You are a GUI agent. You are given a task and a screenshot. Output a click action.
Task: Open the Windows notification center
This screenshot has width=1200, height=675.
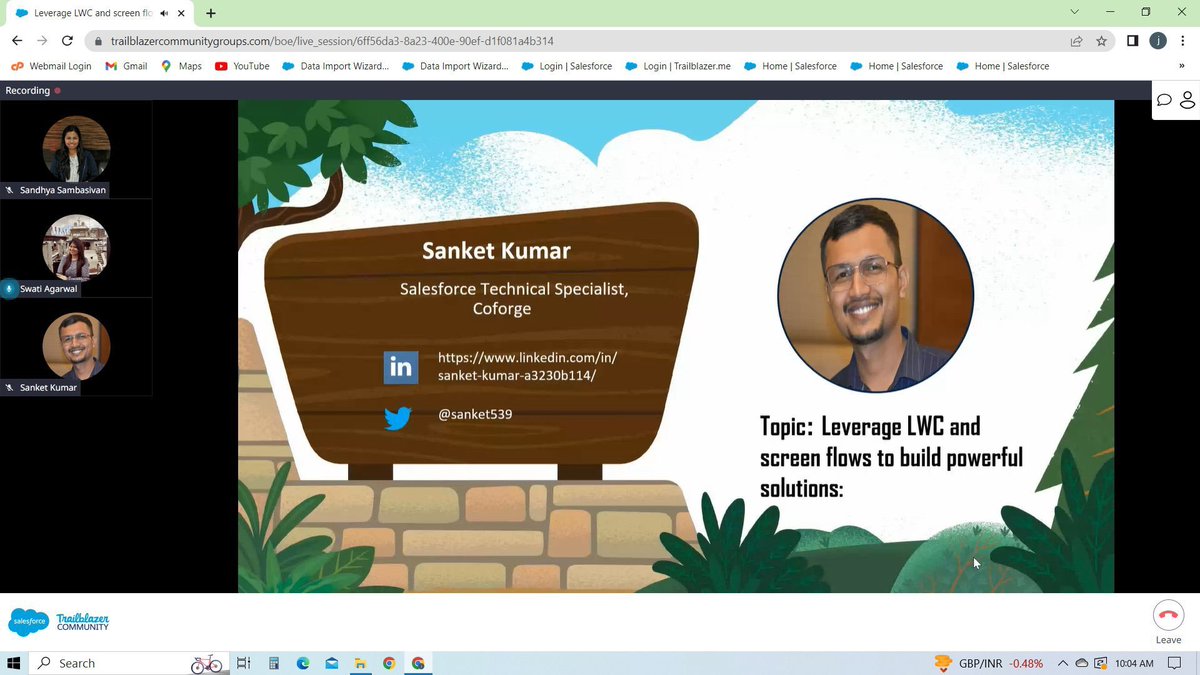pos(1175,663)
